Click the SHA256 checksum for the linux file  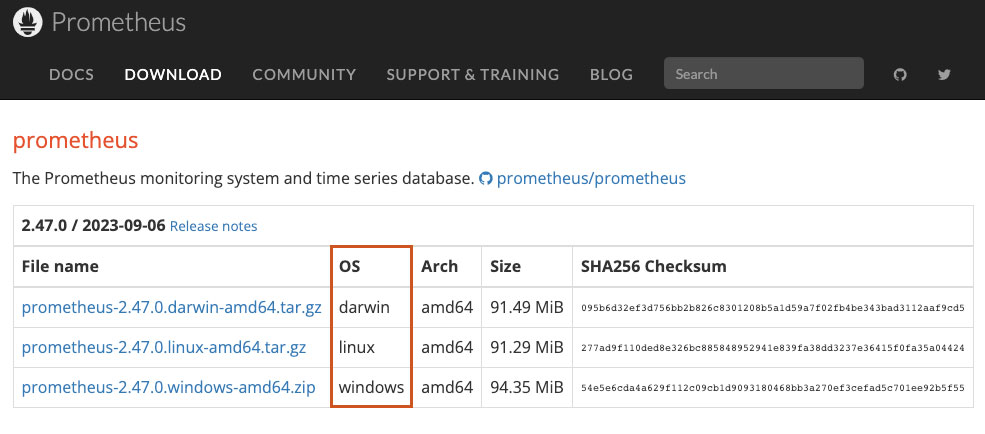(x=772, y=348)
